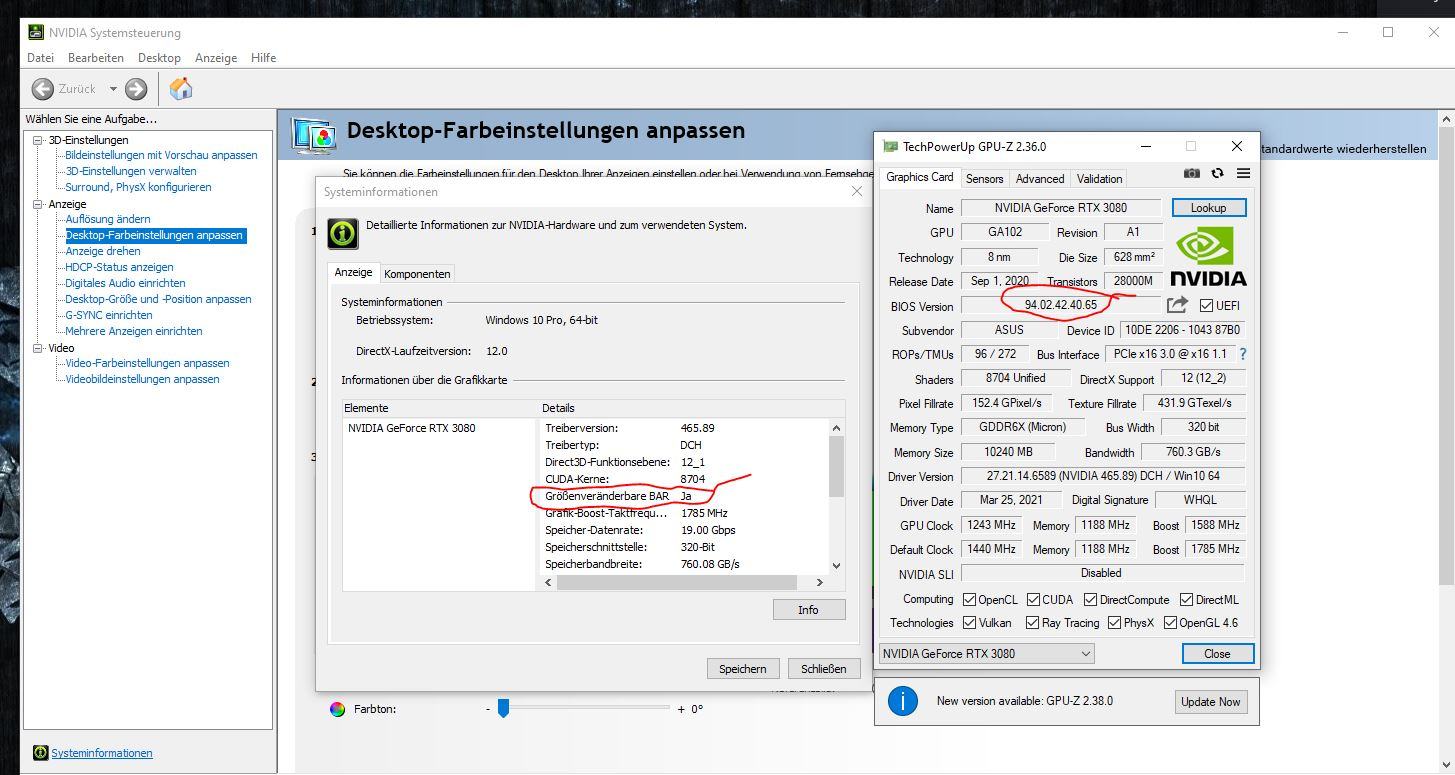Select Video-Farbeinstellungen anpassen item
Viewport: 1455px width, 775px height.
pyautogui.click(x=147, y=363)
